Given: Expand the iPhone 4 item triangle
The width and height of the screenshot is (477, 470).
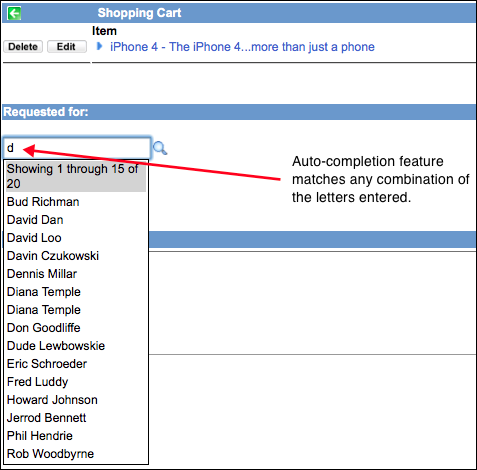Looking at the screenshot, I should (99, 46).
